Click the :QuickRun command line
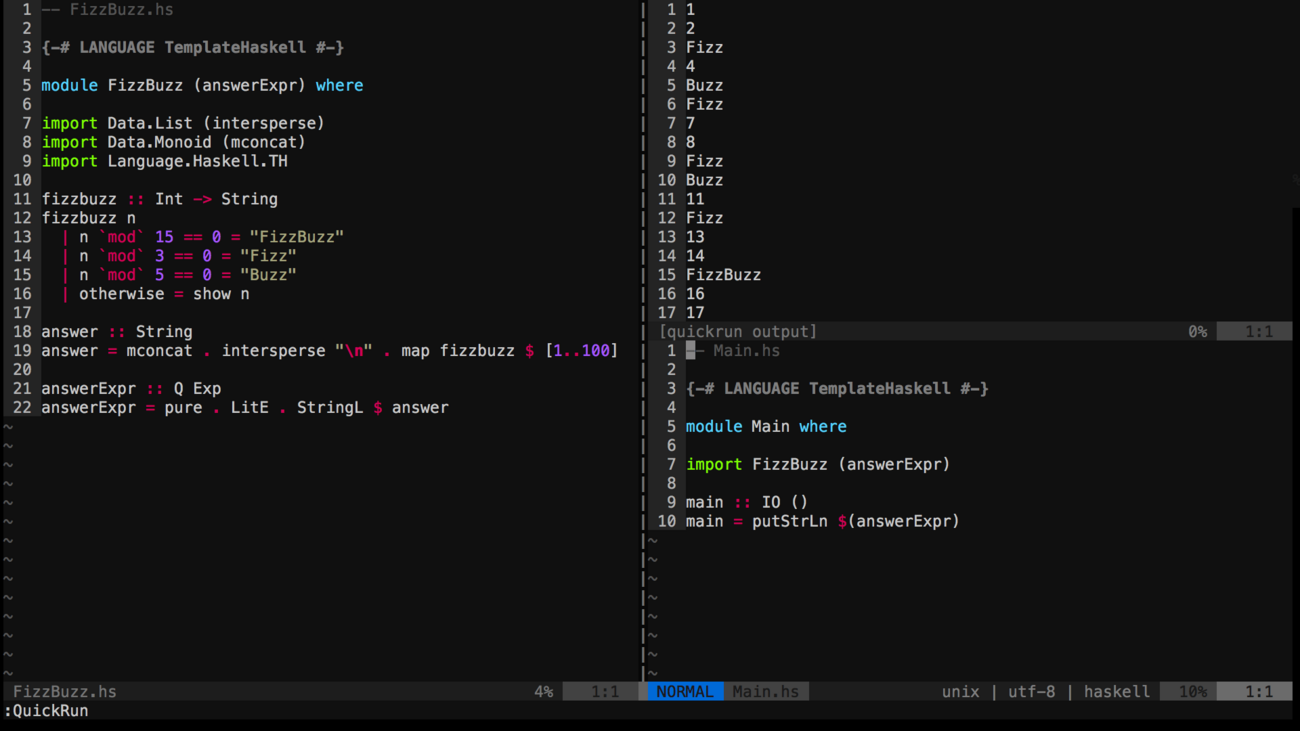The height and width of the screenshot is (731, 1300). (x=47, y=711)
